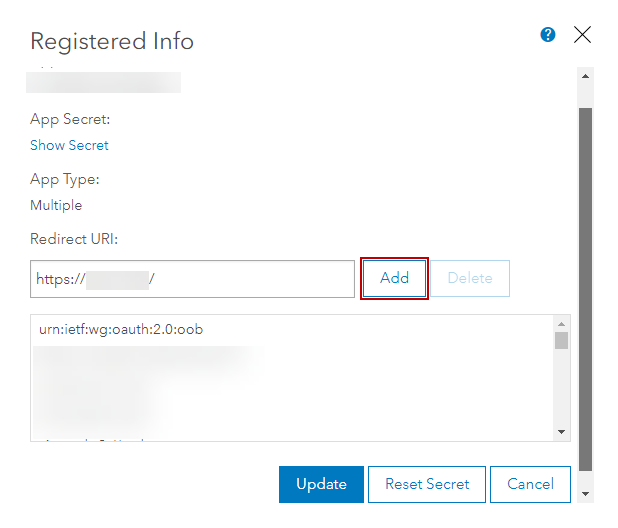Click the Show Secret link
Screen dimensions: 618x528
(x=69, y=145)
